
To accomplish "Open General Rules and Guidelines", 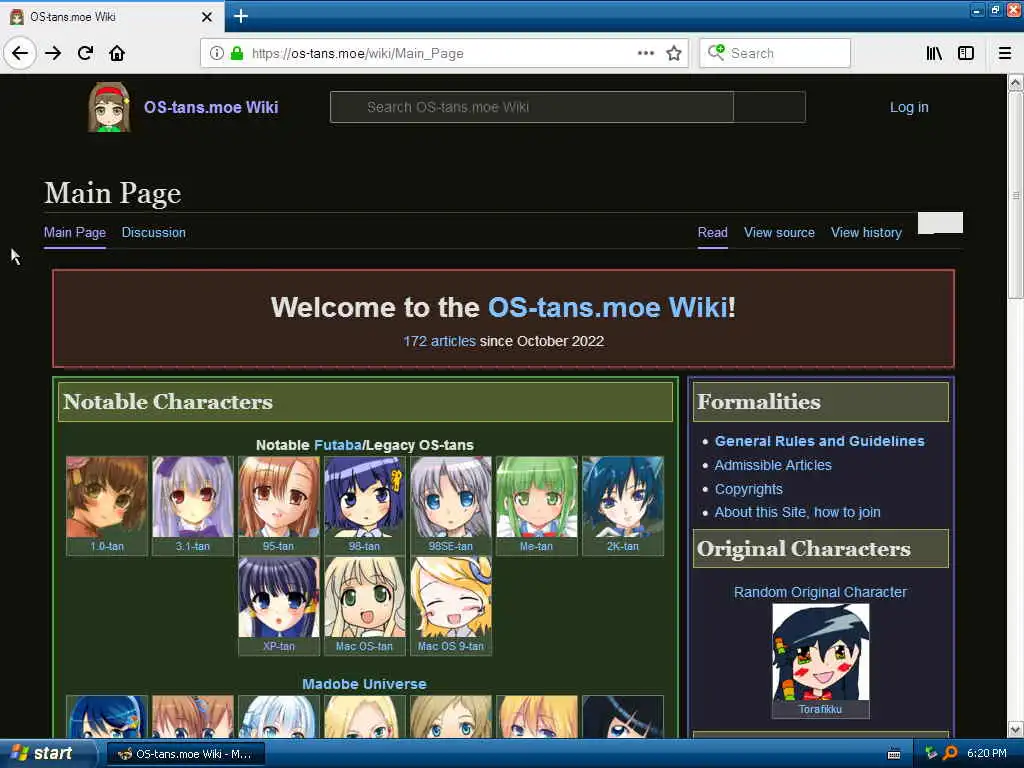I will 820,441.
